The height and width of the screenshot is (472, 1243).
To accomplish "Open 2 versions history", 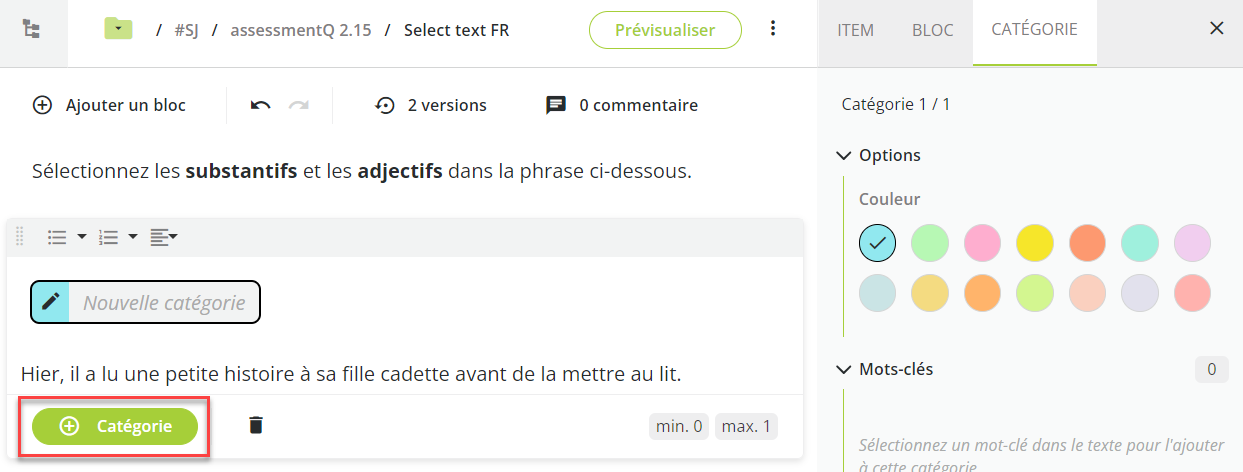I will click(x=431, y=105).
